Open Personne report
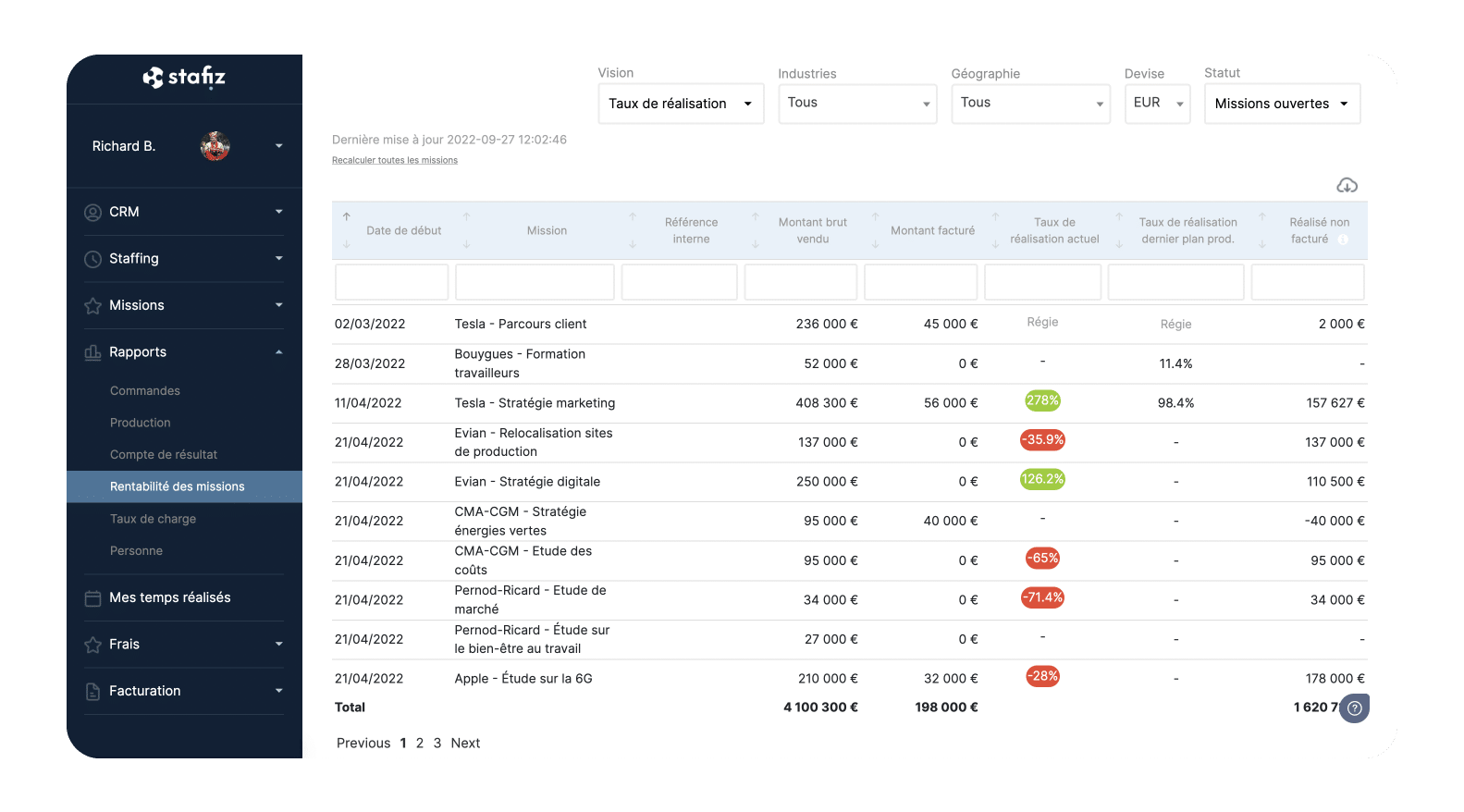 pyautogui.click(x=136, y=551)
